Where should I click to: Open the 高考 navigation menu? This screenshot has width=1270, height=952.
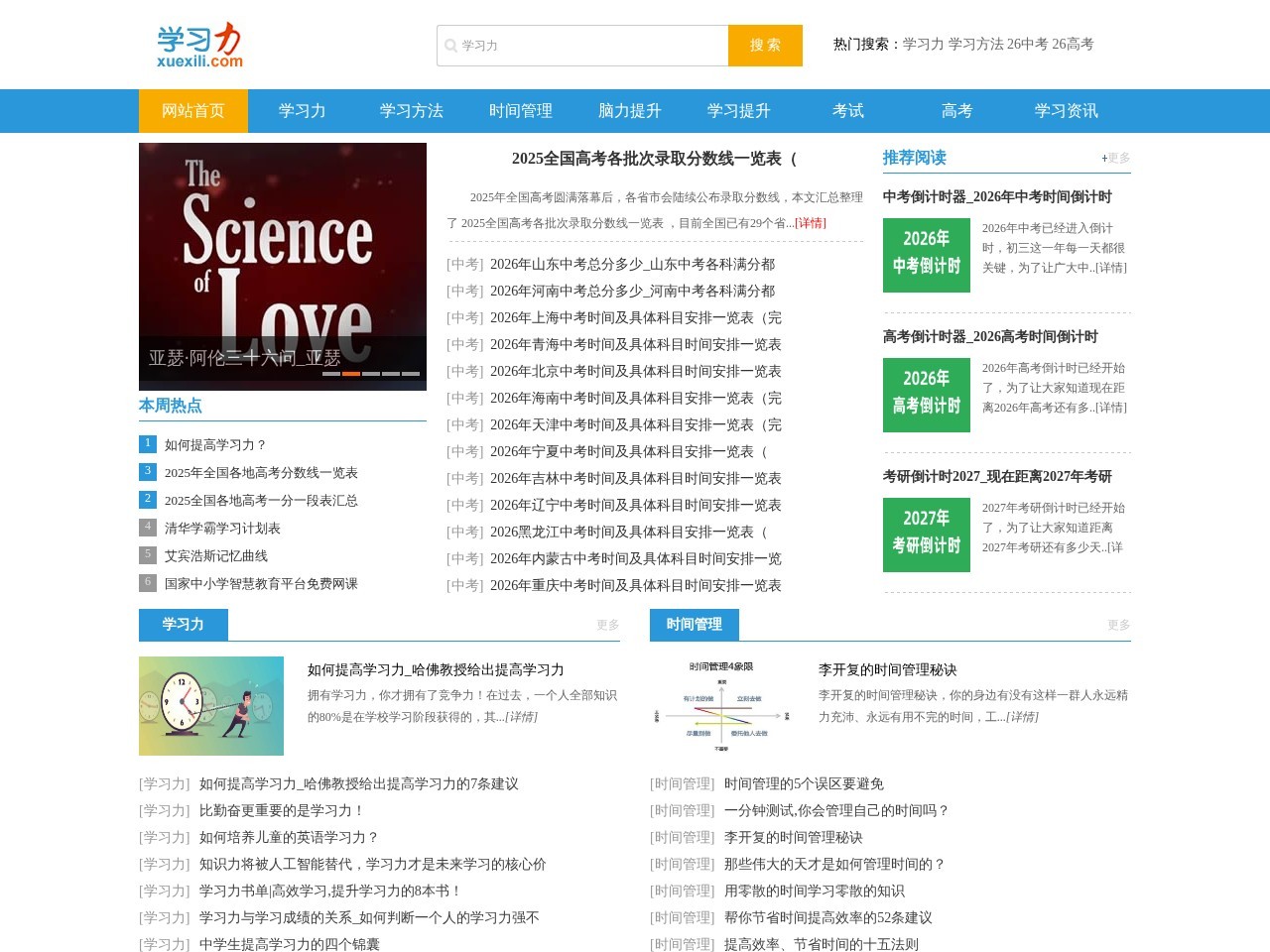click(955, 111)
